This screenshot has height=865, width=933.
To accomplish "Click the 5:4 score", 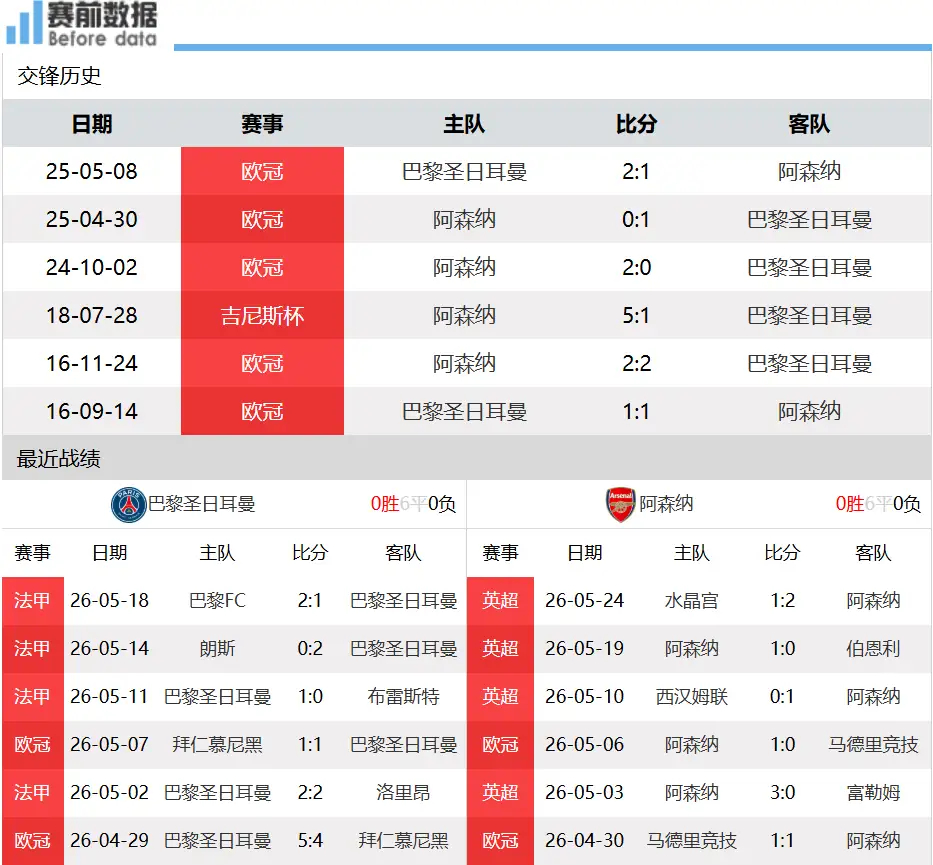I will tap(310, 841).
